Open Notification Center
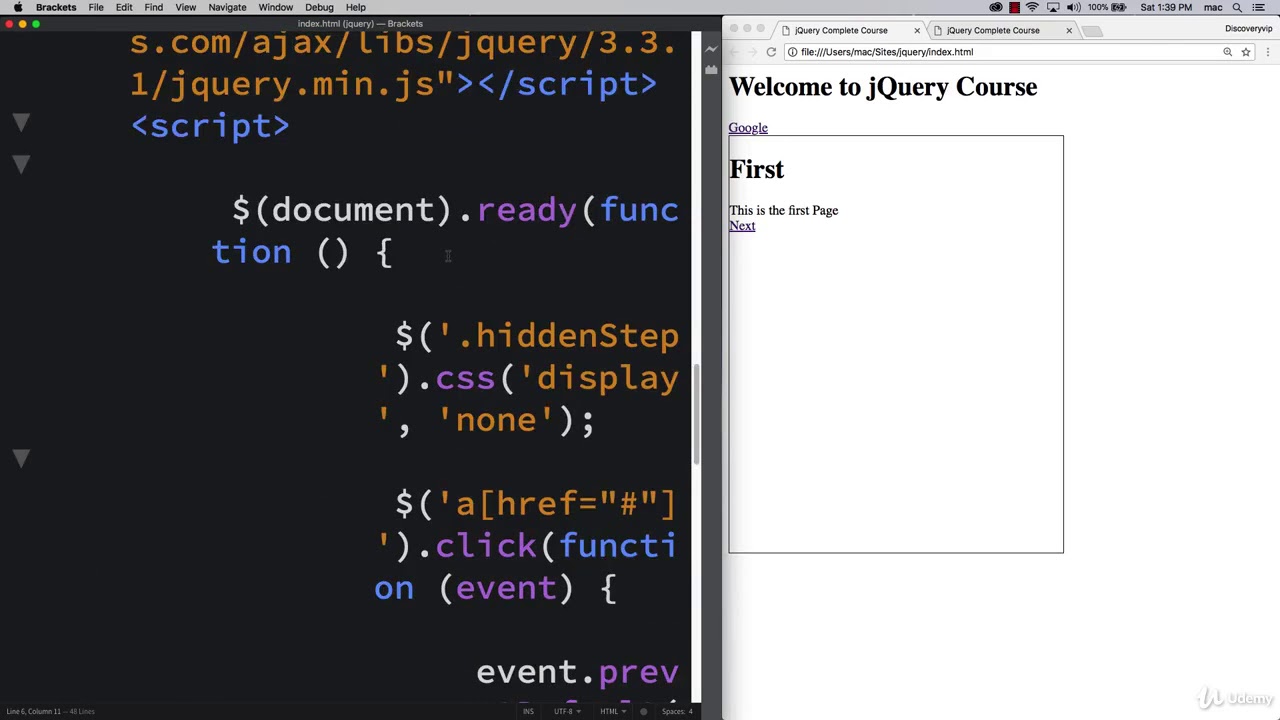 tap(1259, 7)
